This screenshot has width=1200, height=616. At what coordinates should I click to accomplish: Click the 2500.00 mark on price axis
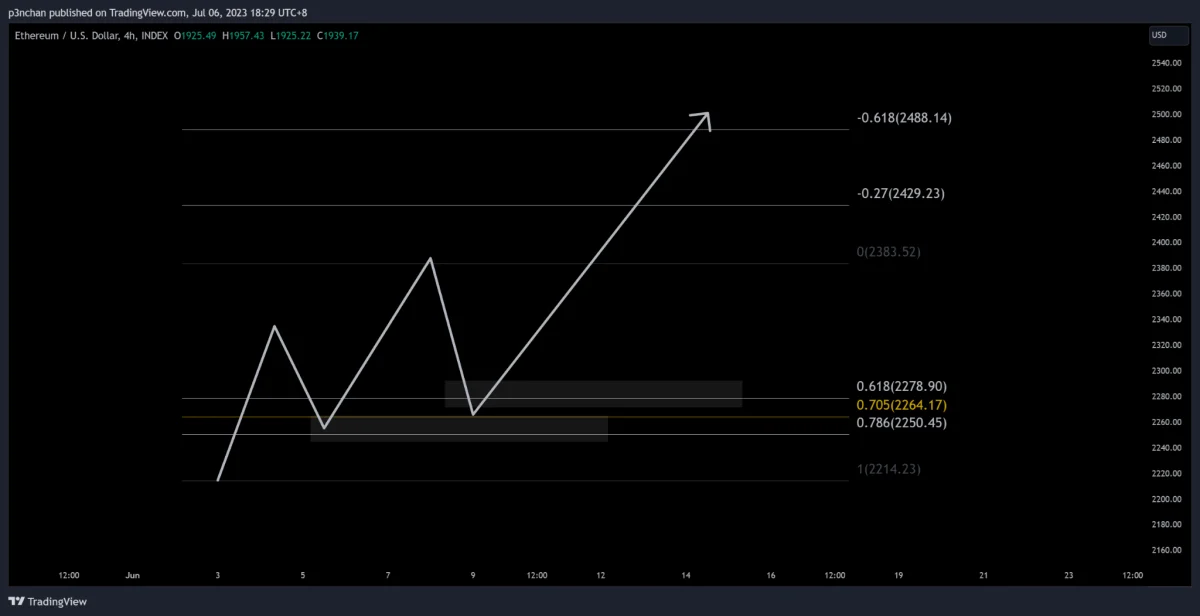(x=1167, y=114)
